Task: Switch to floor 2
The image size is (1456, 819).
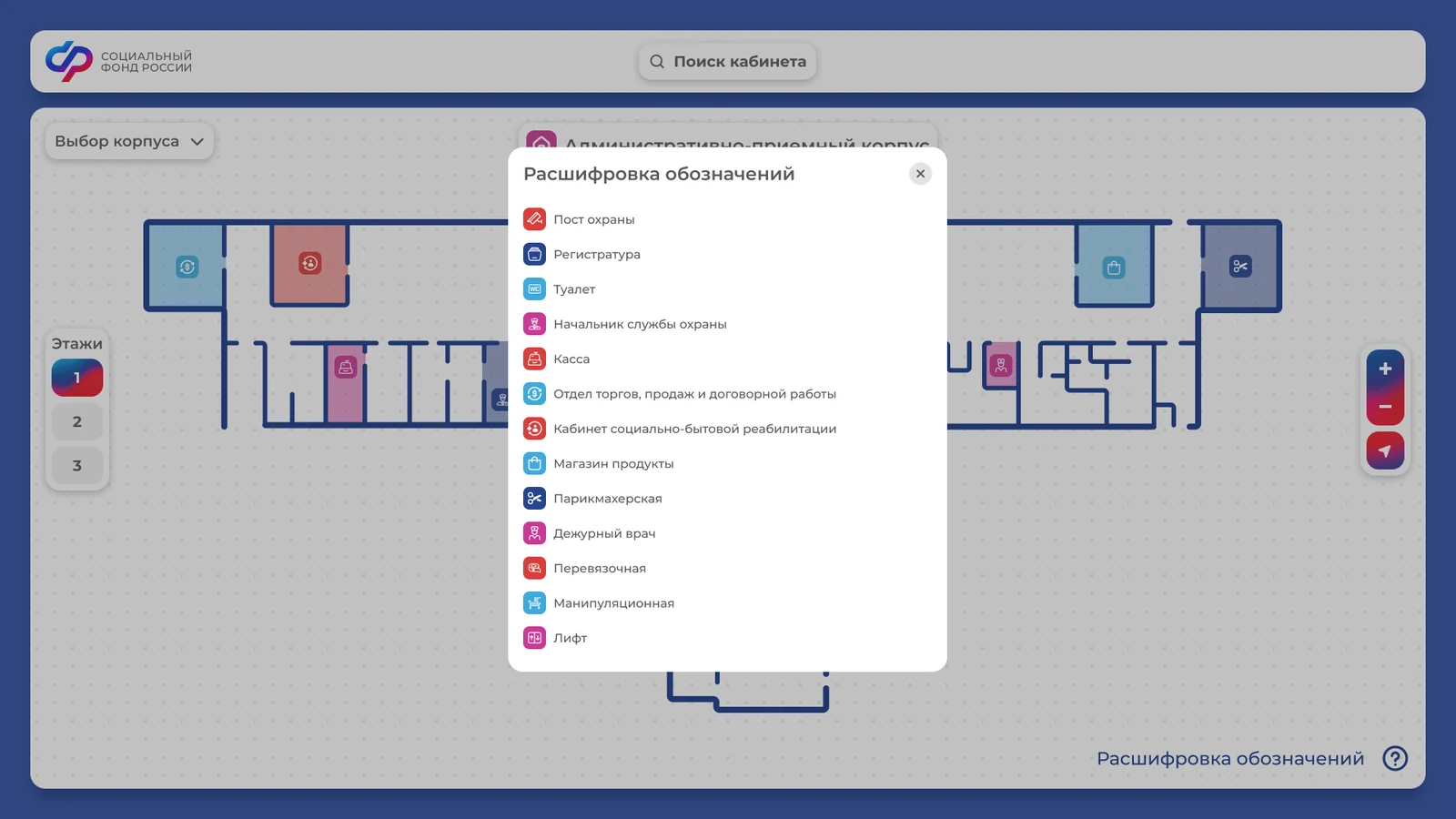Action: [x=77, y=421]
